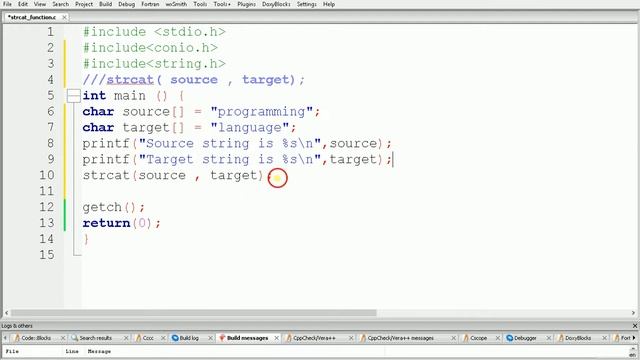This screenshot has width=640, height=360.
Task: Open the Settings menu
Action: point(307,4)
